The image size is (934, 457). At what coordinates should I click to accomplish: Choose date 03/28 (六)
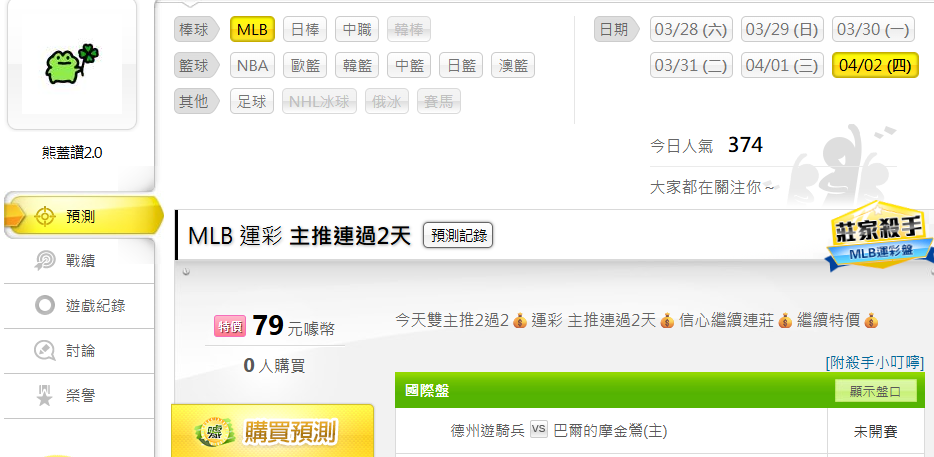point(691,29)
